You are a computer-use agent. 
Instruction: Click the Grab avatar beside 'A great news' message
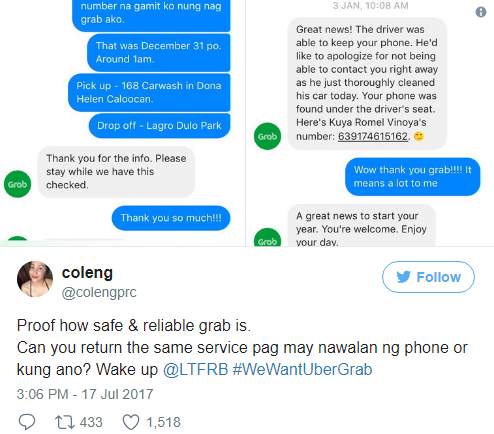coord(267,238)
